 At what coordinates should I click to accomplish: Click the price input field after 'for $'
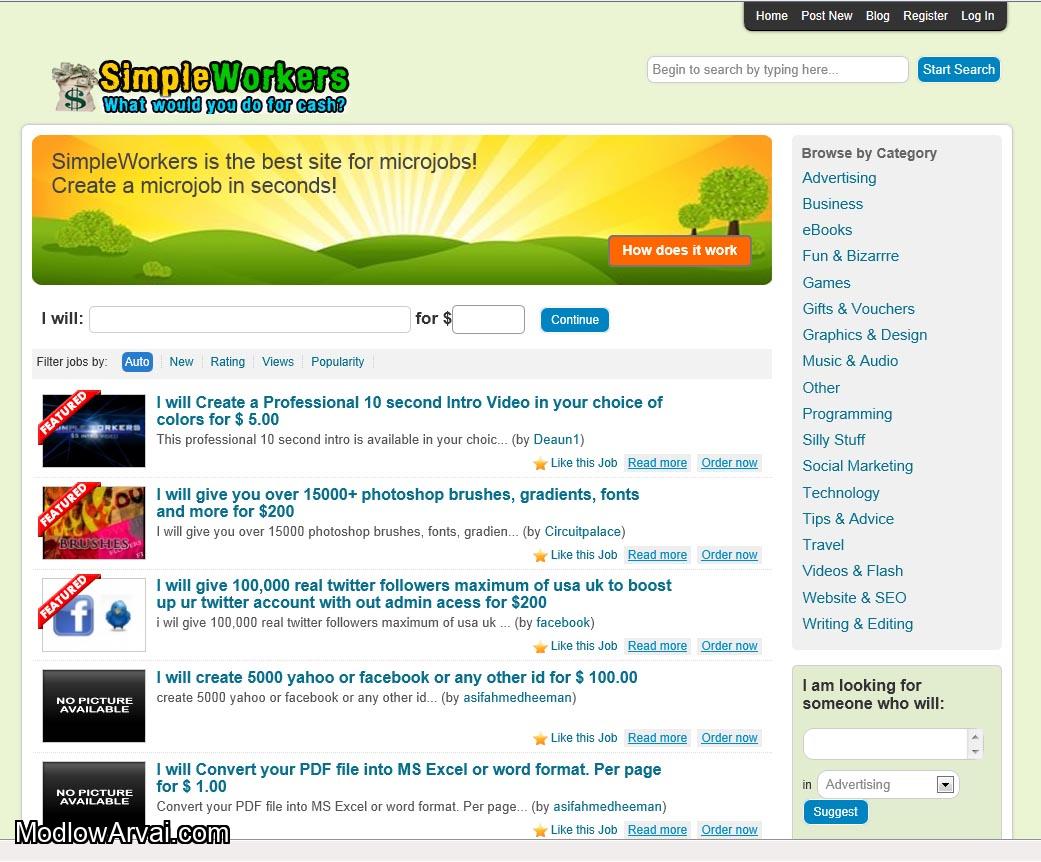click(488, 320)
